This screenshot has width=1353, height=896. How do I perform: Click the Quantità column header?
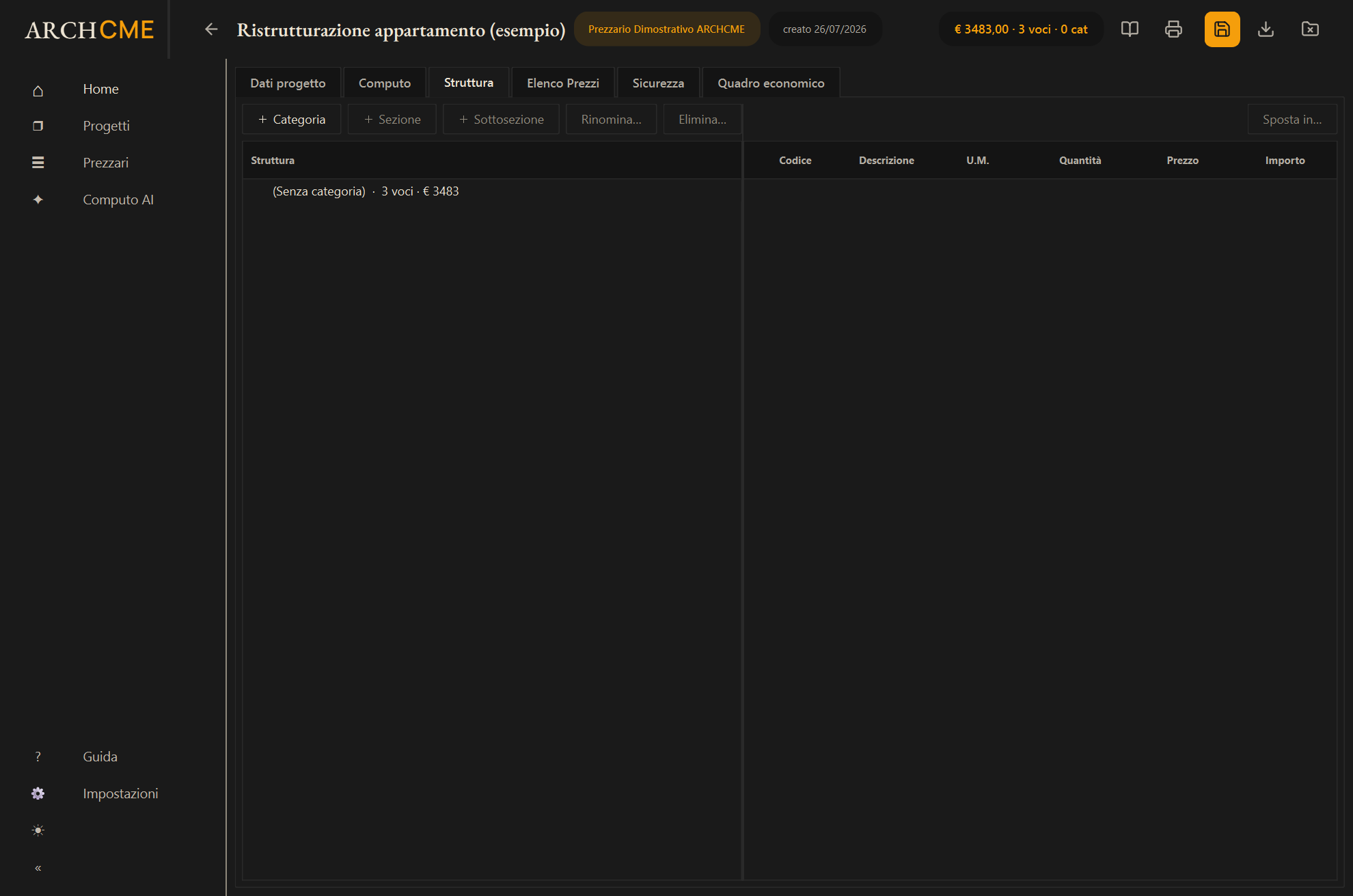tap(1080, 161)
